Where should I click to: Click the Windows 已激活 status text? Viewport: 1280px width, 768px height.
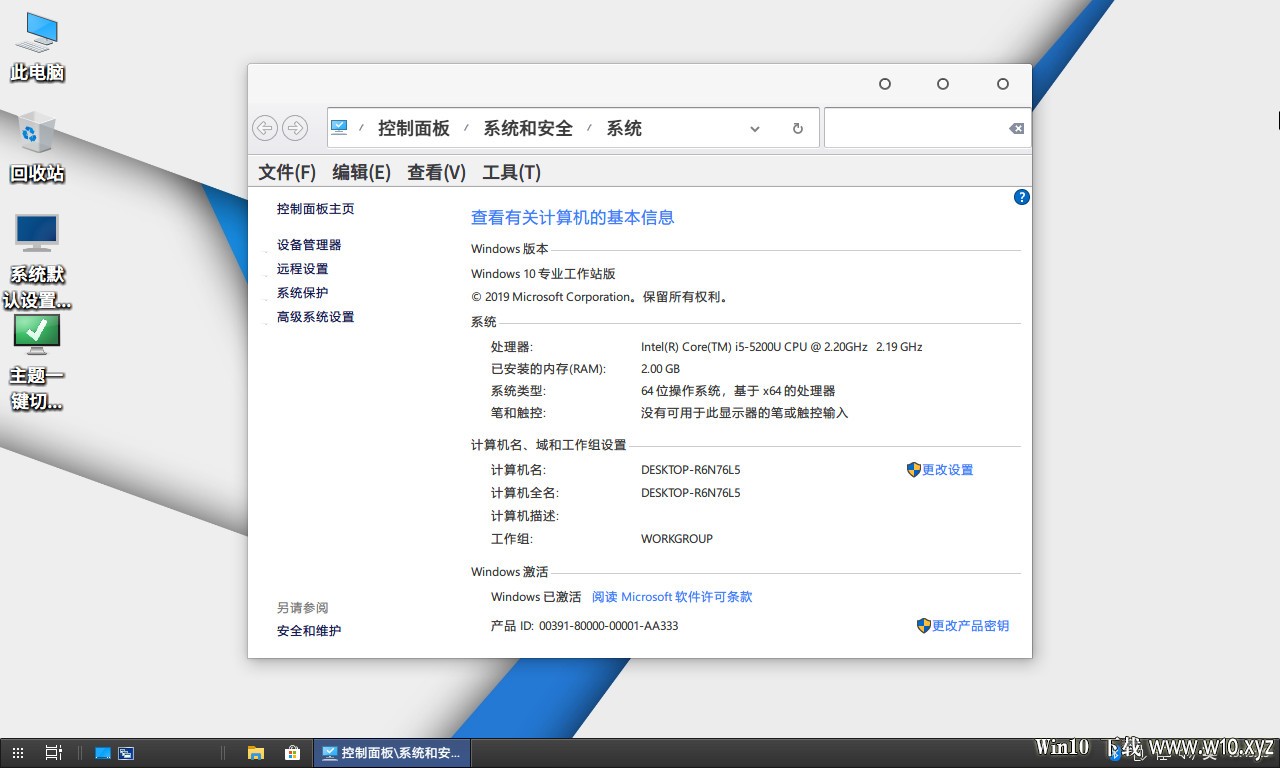coord(536,597)
